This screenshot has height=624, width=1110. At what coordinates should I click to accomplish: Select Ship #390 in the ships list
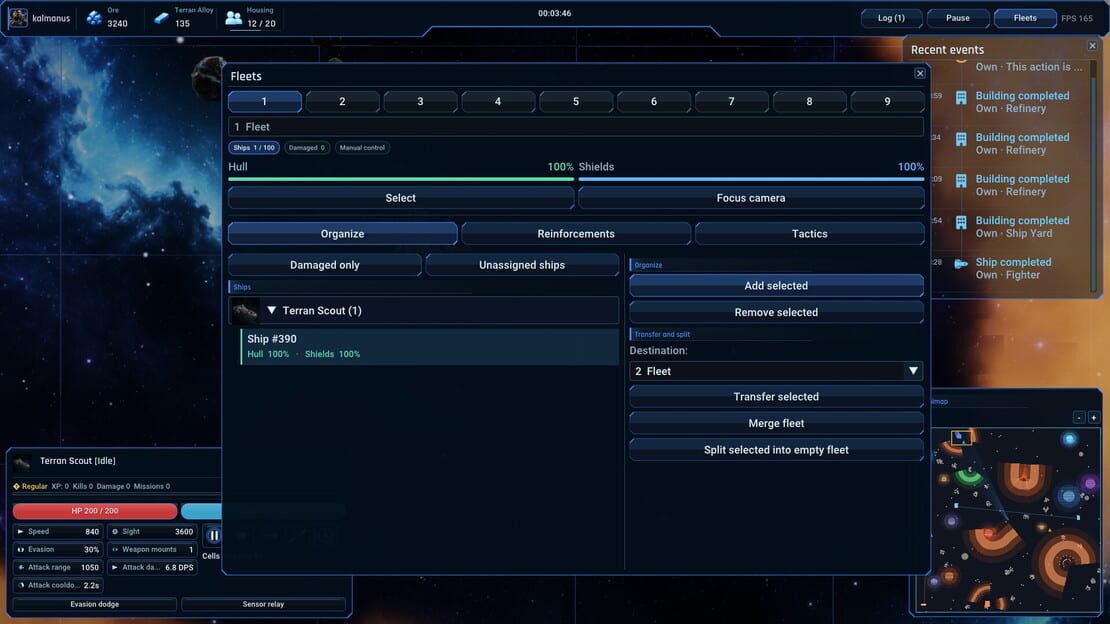(x=429, y=346)
